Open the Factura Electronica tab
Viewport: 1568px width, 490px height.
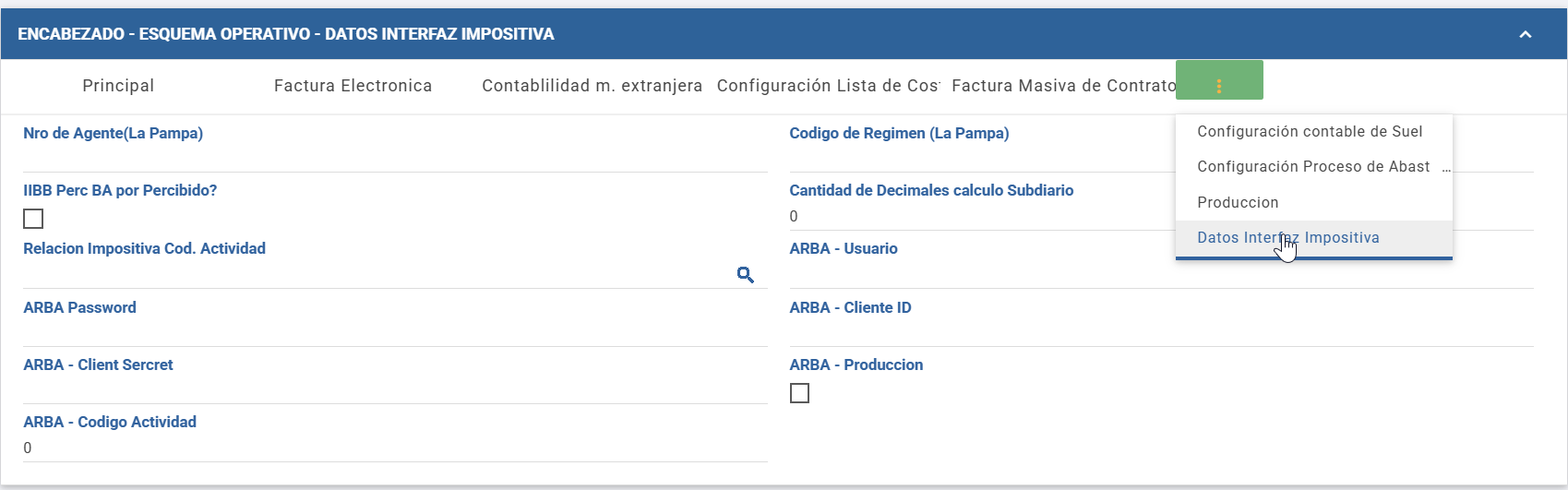click(353, 86)
